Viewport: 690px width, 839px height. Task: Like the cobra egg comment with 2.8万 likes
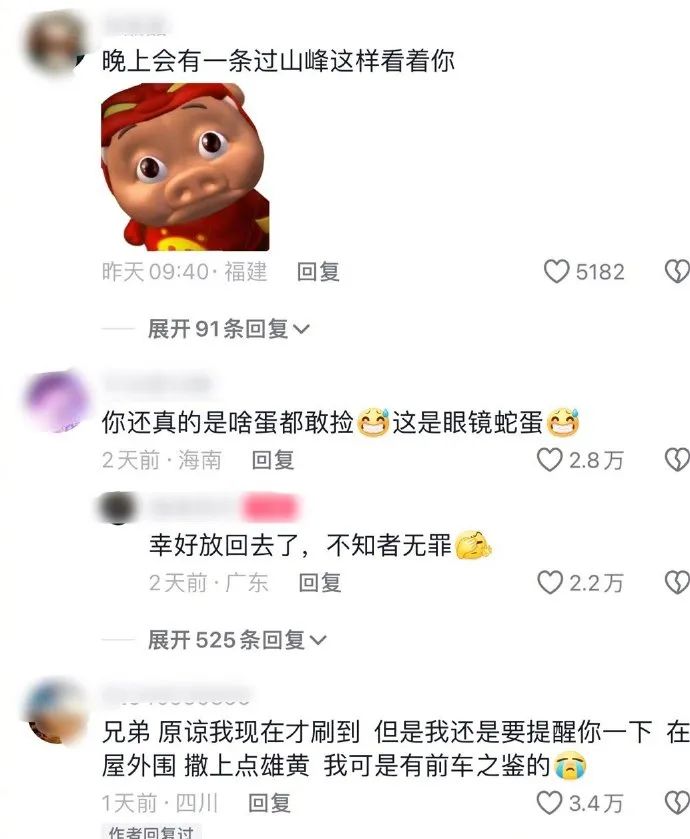550,460
